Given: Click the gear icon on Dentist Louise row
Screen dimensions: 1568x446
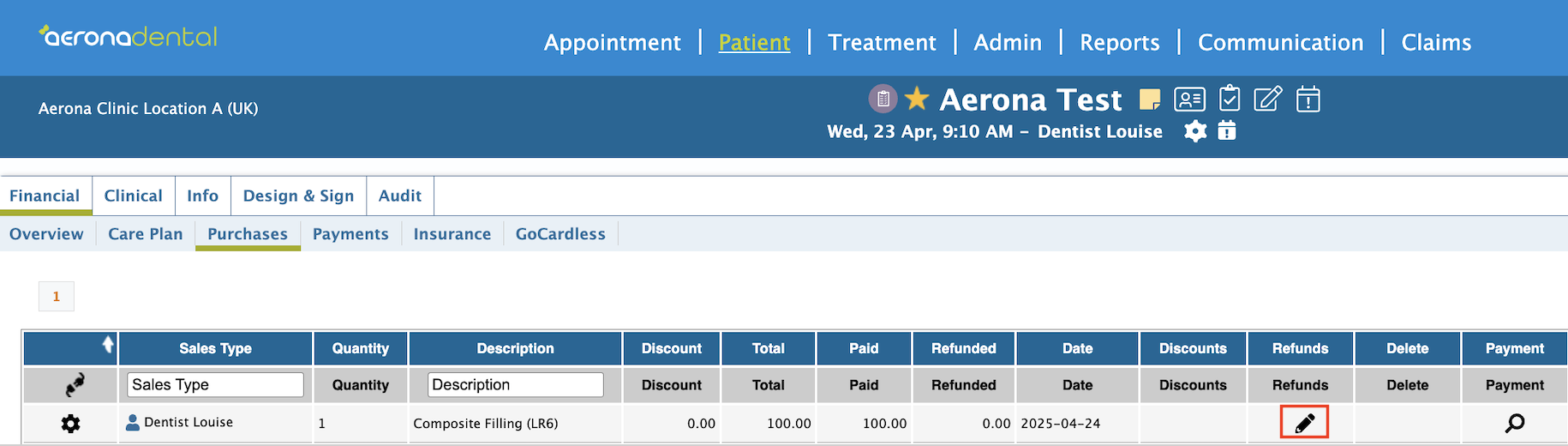Looking at the screenshot, I should pos(70,423).
